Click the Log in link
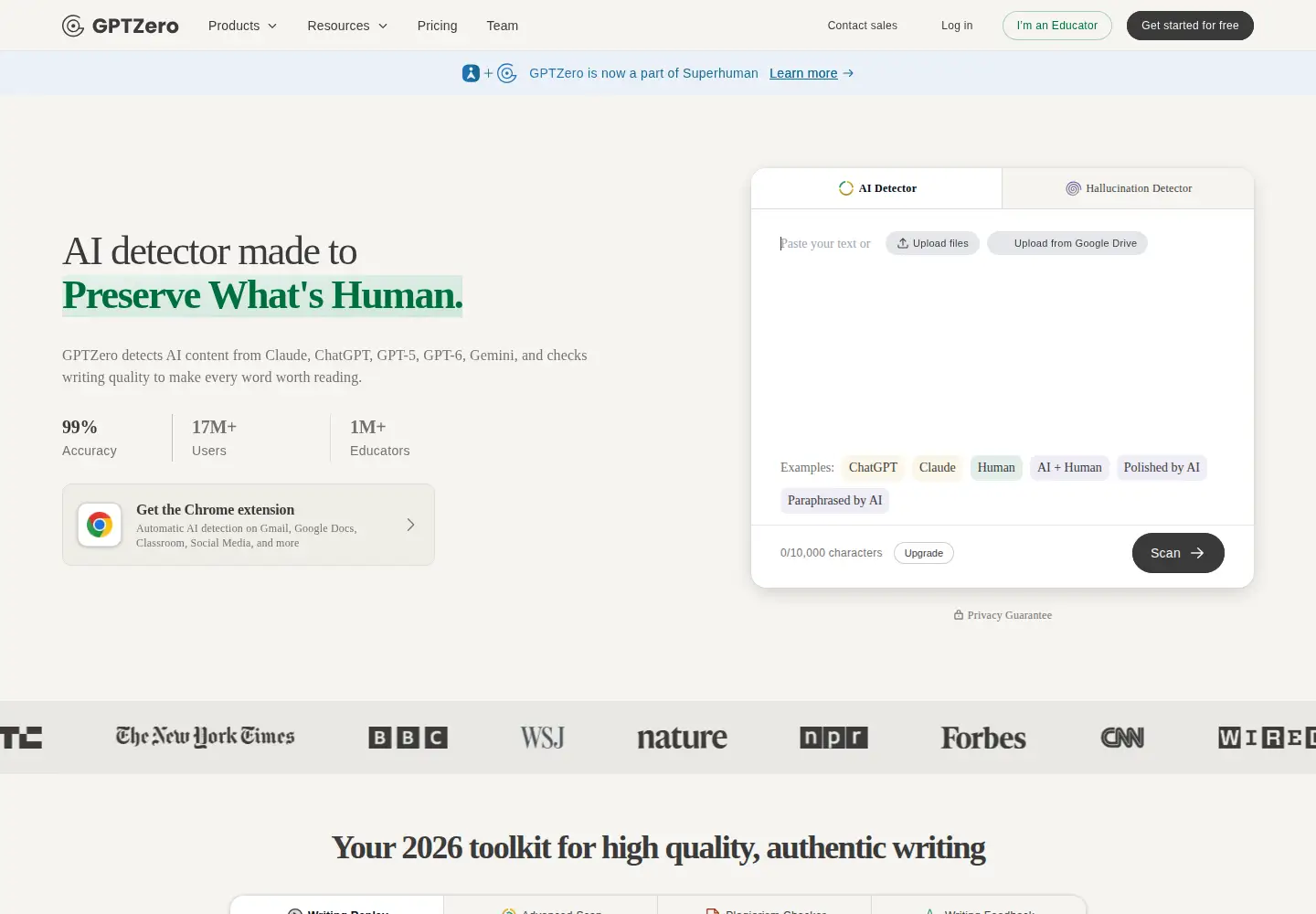1316x914 pixels. (957, 26)
